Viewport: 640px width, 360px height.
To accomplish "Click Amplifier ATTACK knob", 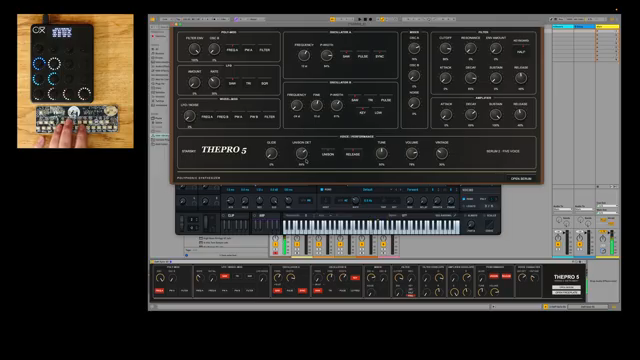I will [446, 115].
